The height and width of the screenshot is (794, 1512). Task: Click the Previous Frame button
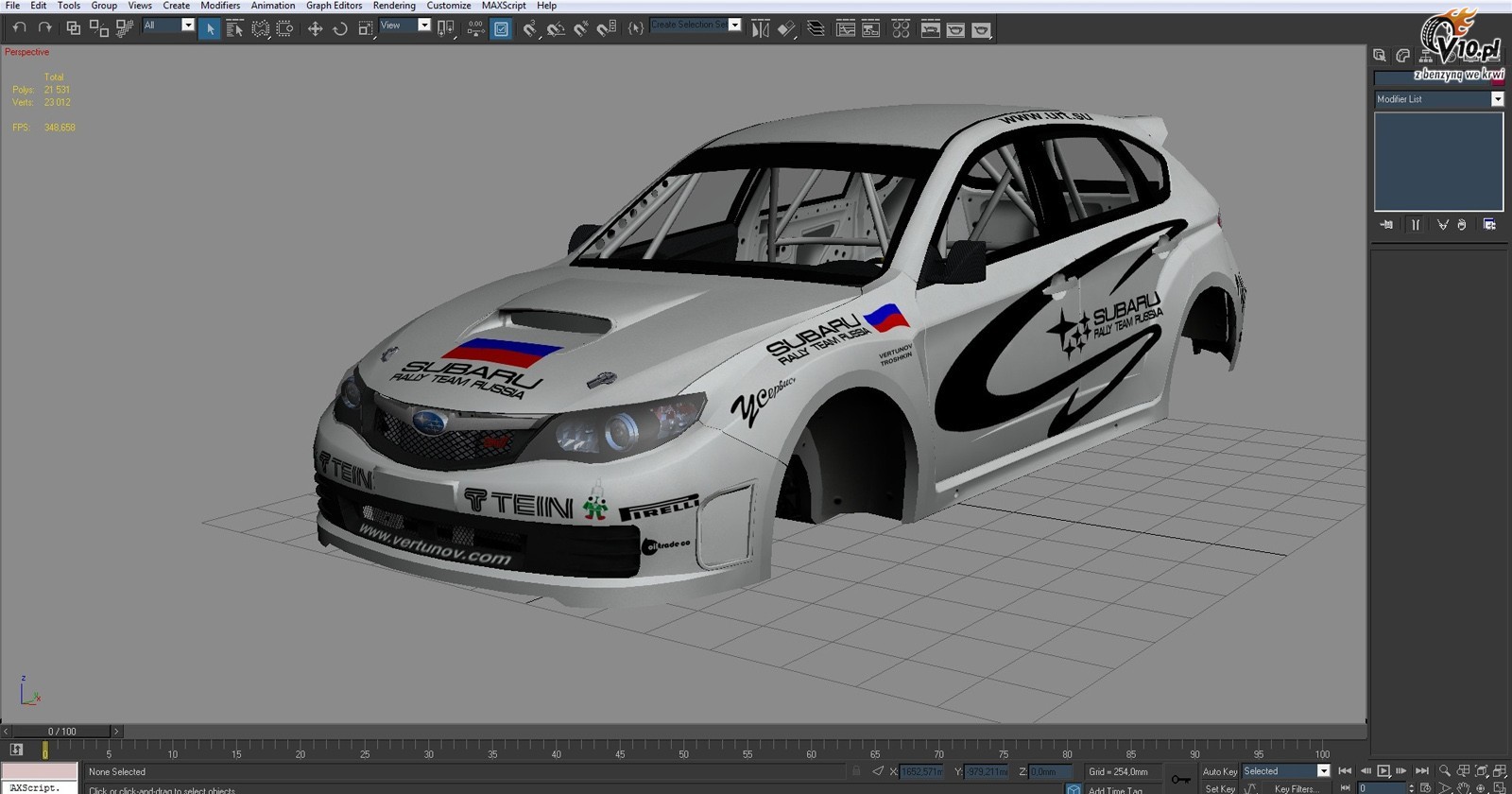click(x=1365, y=771)
